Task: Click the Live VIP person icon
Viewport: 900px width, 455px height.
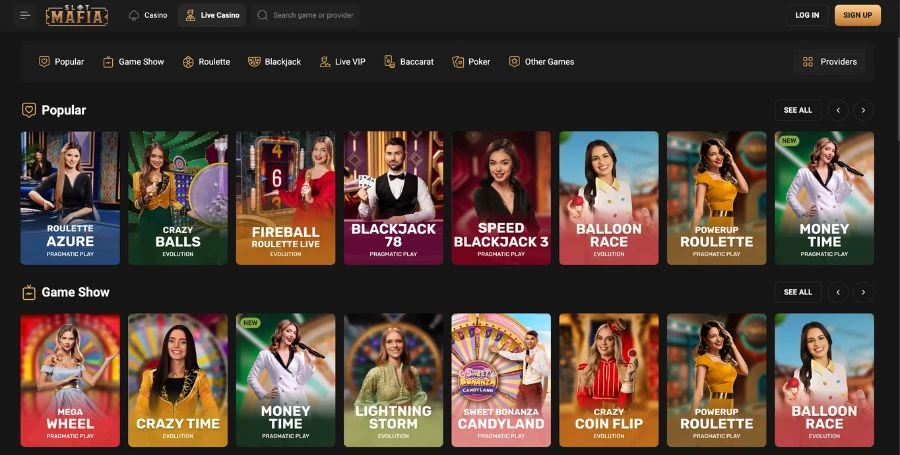Action: (325, 62)
